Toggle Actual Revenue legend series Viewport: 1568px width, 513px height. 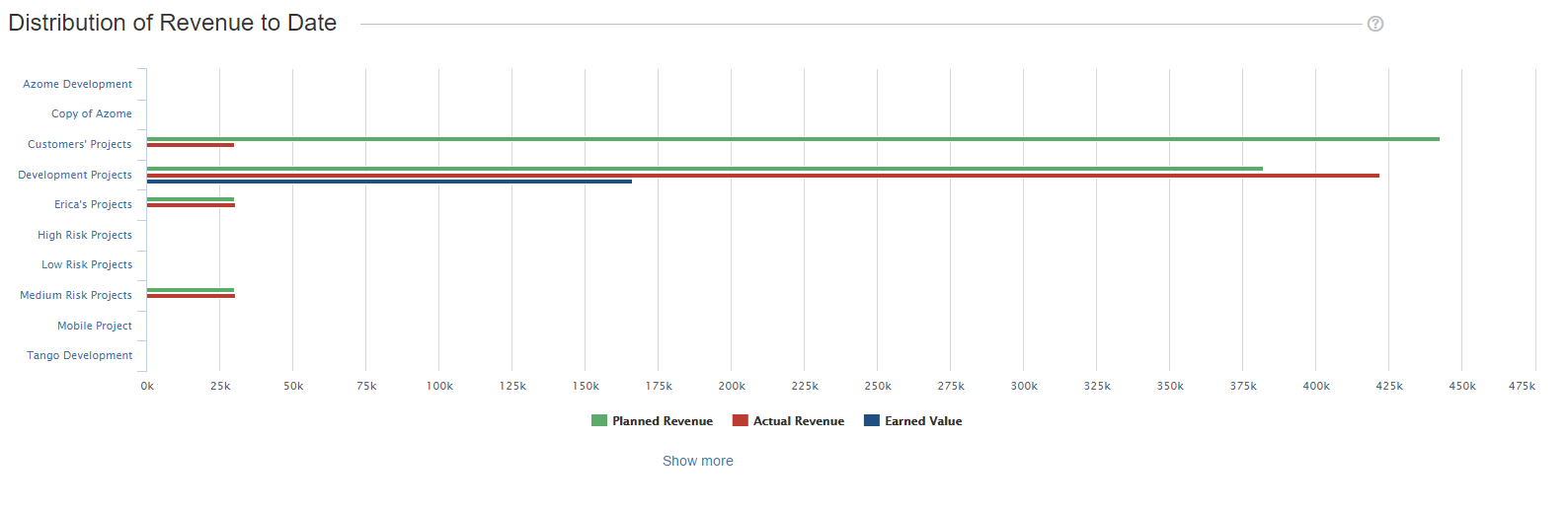coord(798,421)
